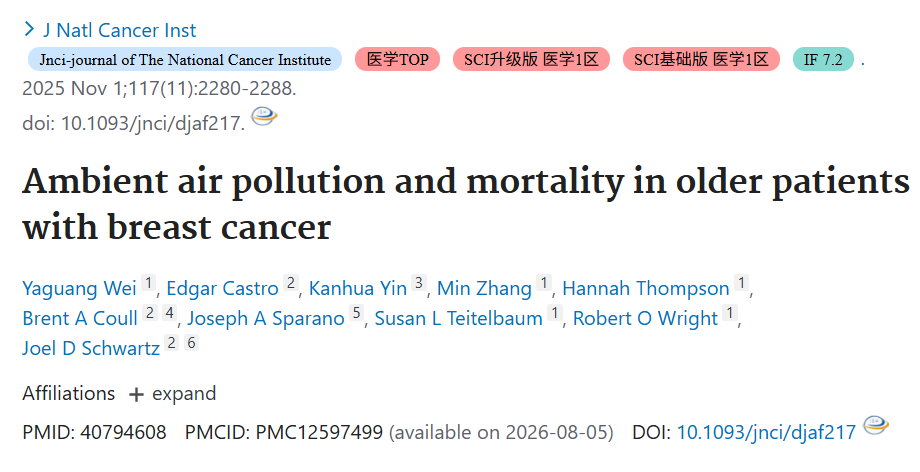Click affiliation superscript 3 after Kanhua Yin
920x472 pixels.
click(x=418, y=283)
